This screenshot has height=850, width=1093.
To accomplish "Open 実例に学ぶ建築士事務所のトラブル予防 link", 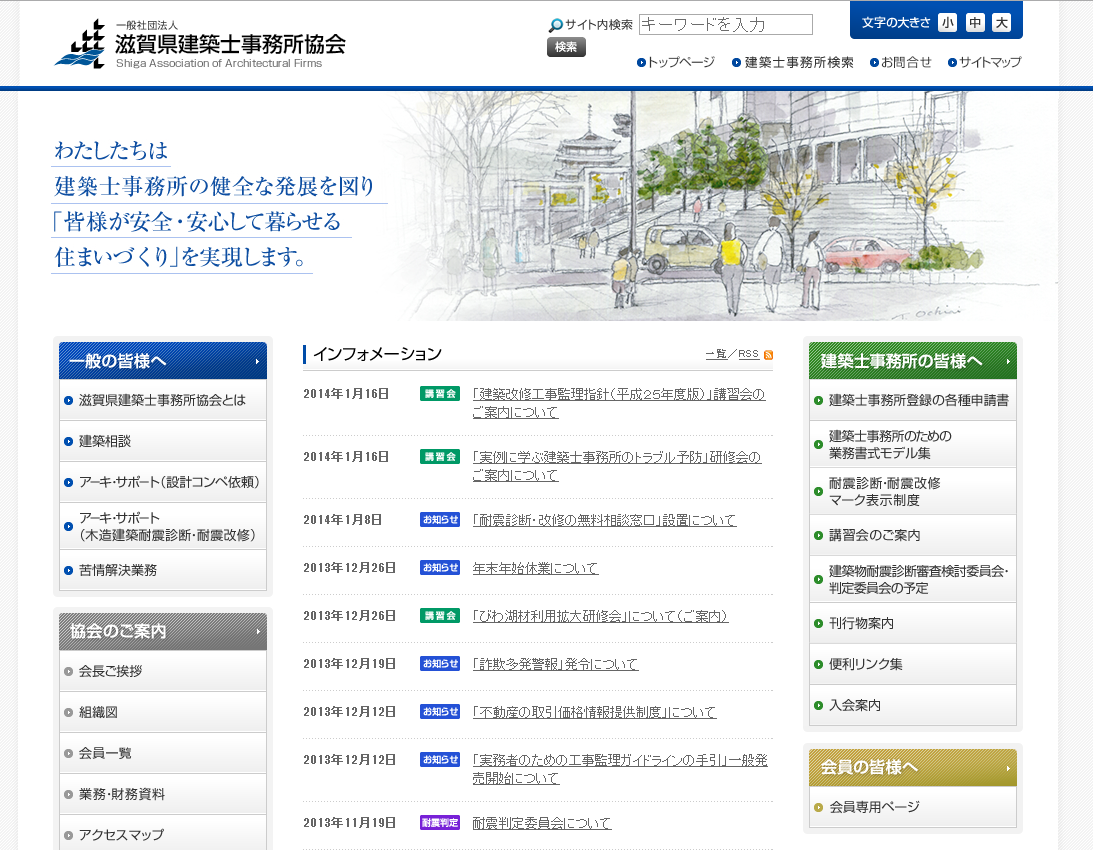I will click(616, 466).
